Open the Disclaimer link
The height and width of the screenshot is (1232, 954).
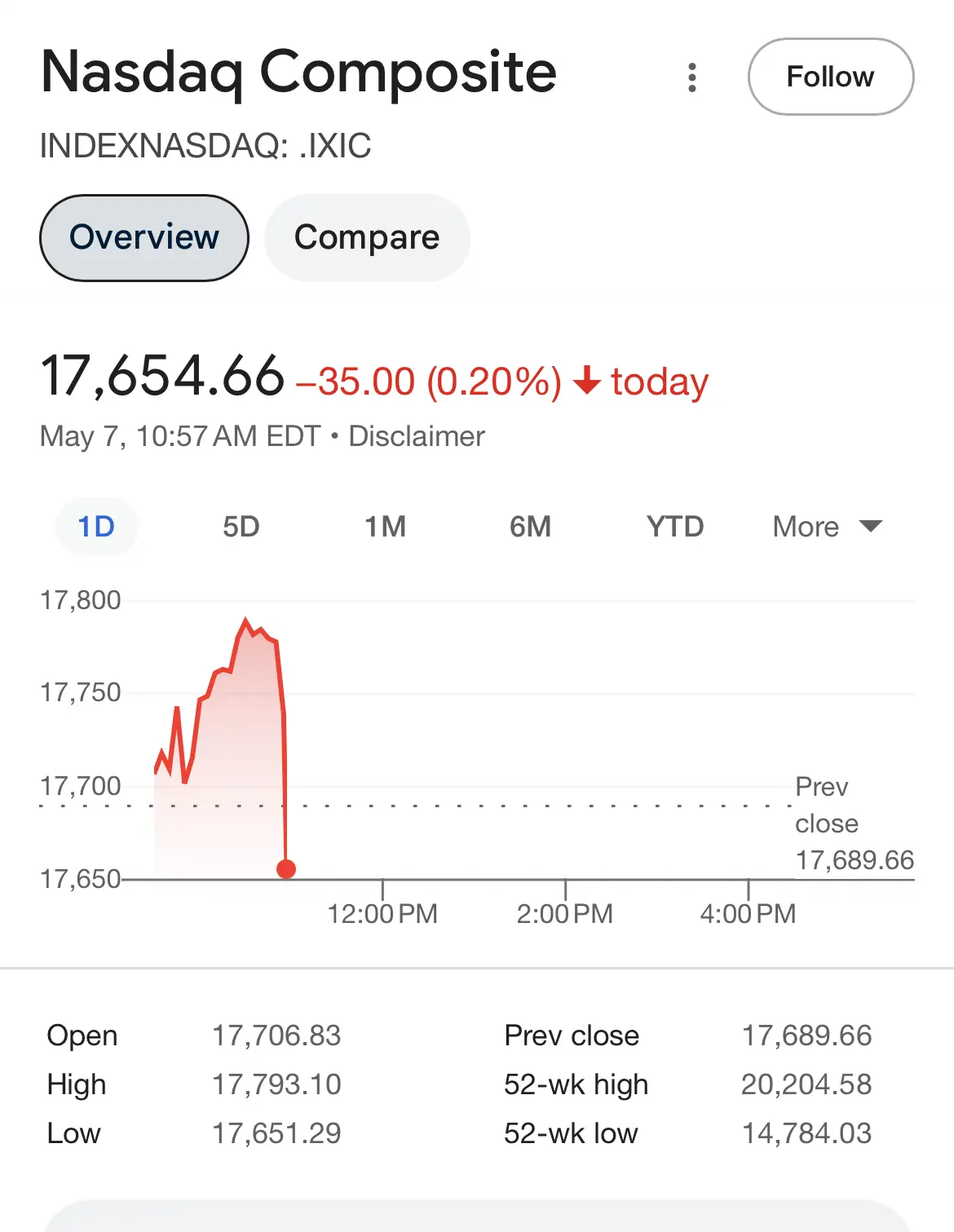point(417,436)
